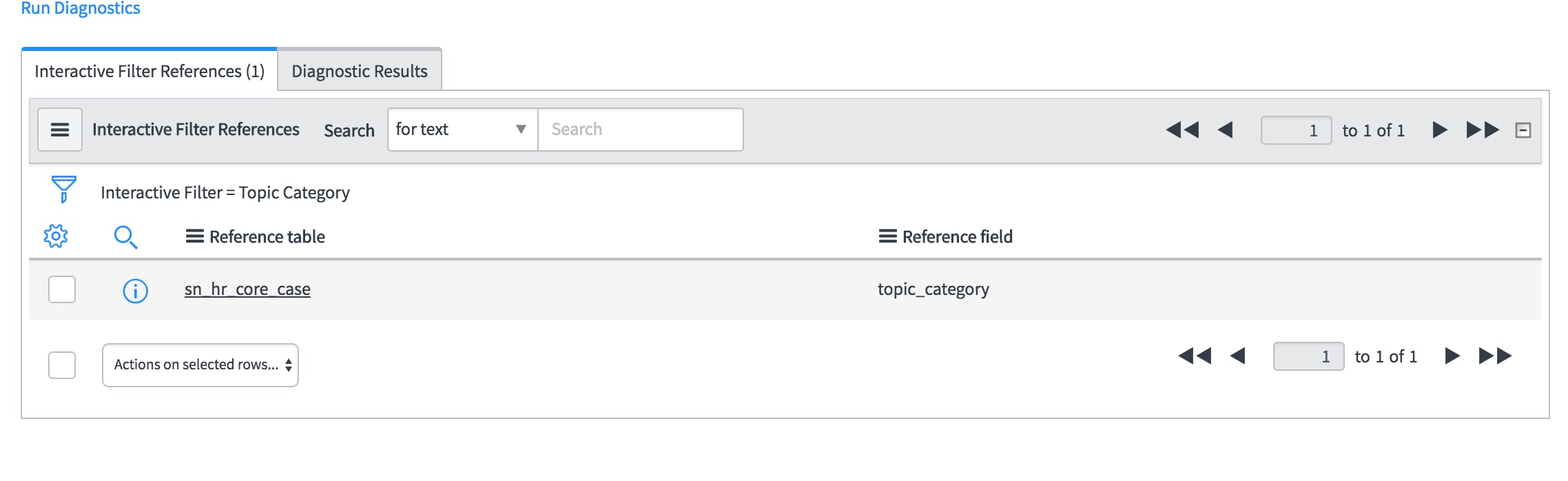Go to last page in top pagination
This screenshot has width=1568, height=481.
[x=1483, y=130]
